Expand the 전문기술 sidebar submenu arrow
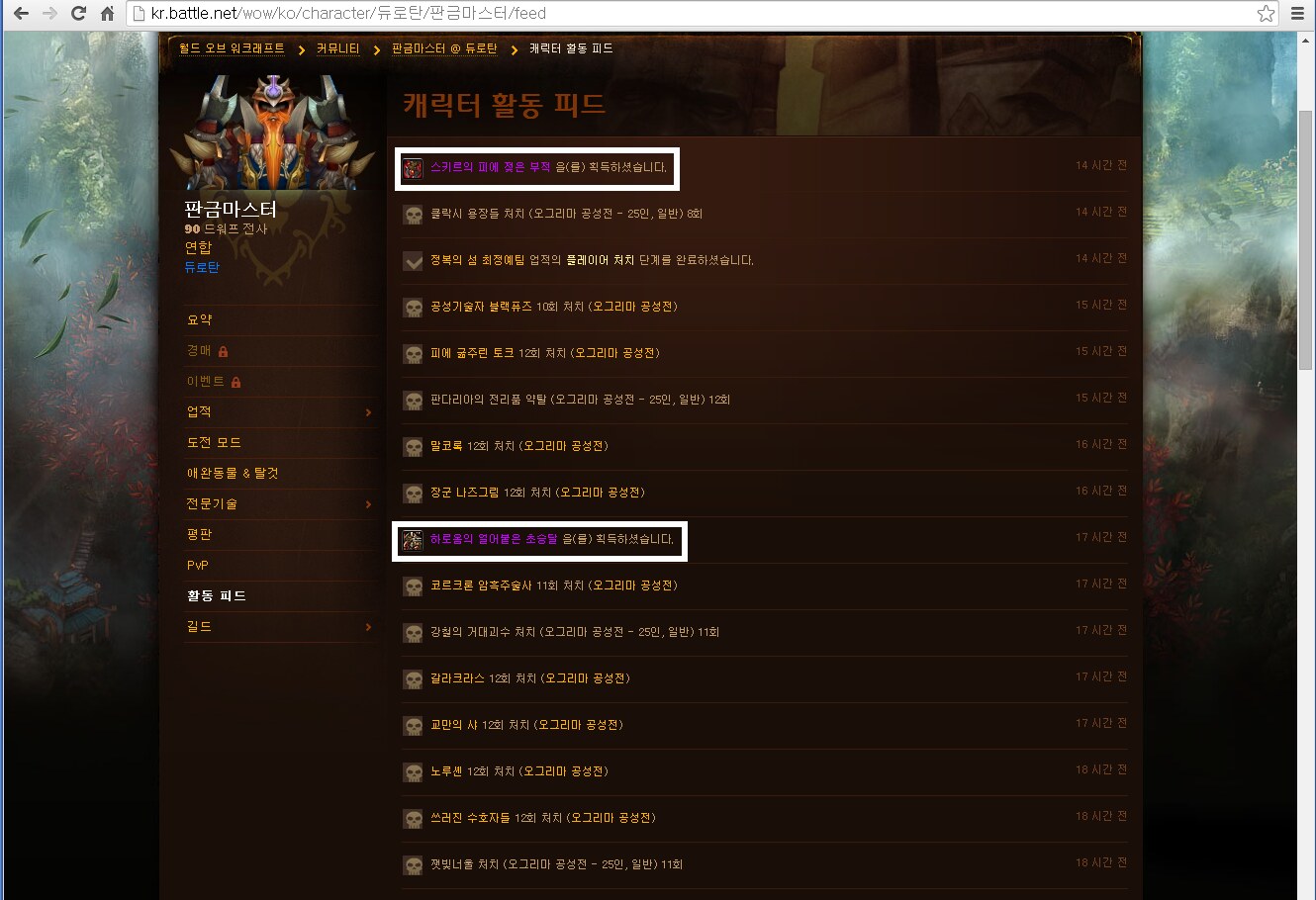 (x=368, y=504)
